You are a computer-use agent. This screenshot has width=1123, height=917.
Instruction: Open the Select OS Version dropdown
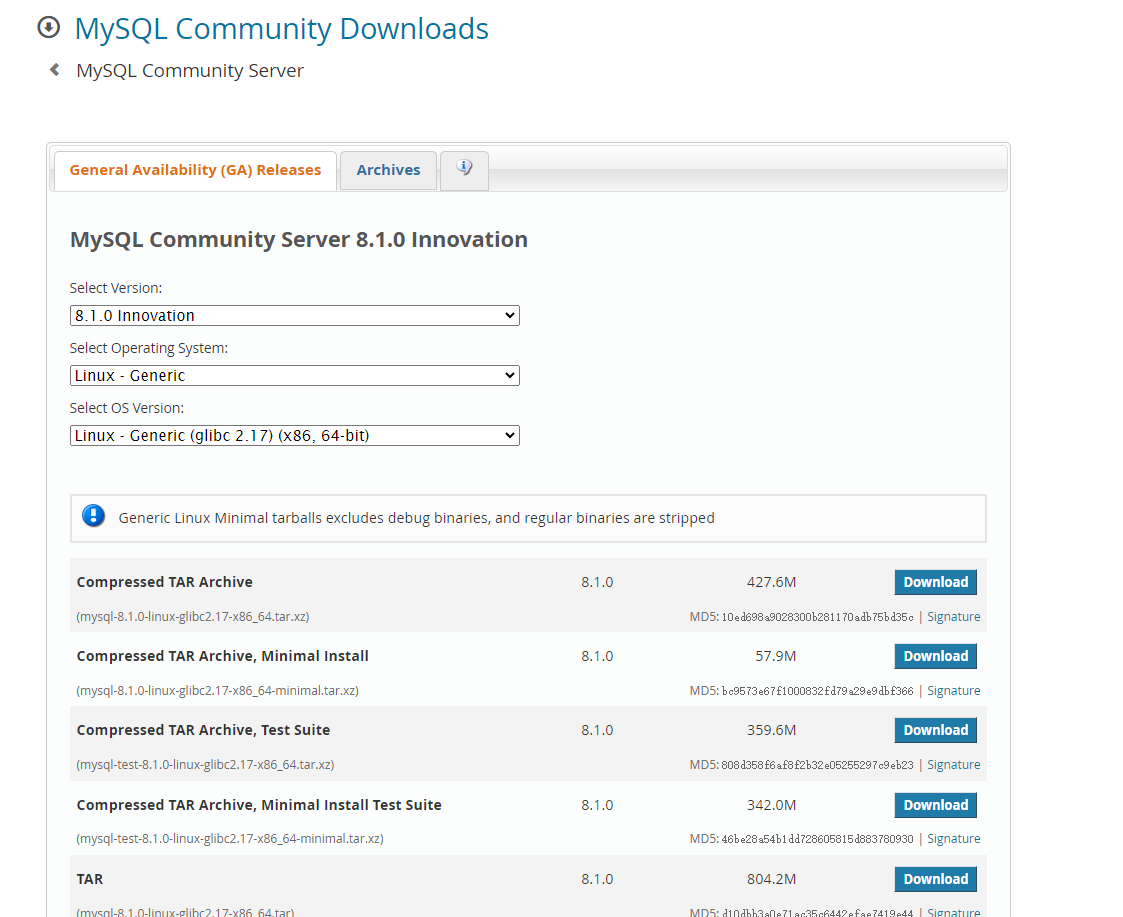(294, 435)
